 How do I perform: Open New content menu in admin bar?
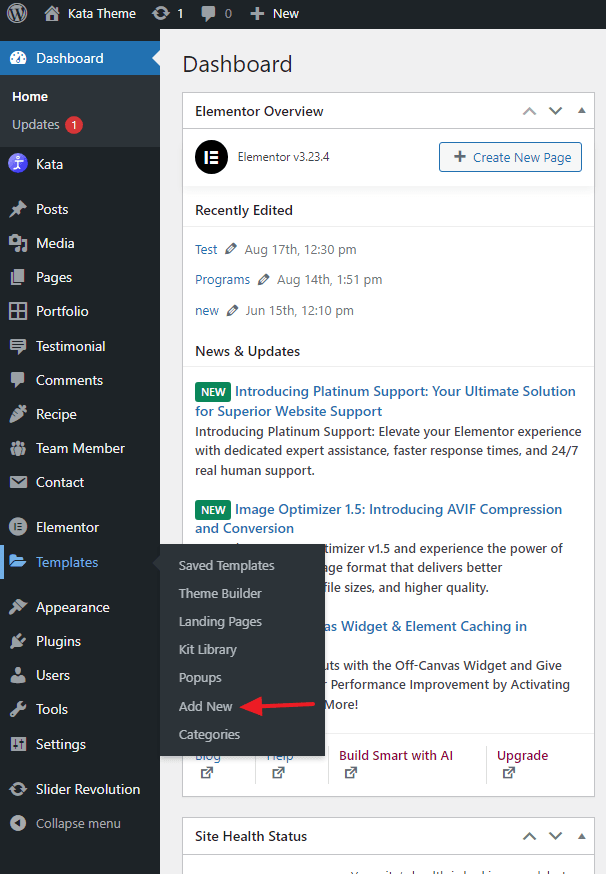(274, 14)
